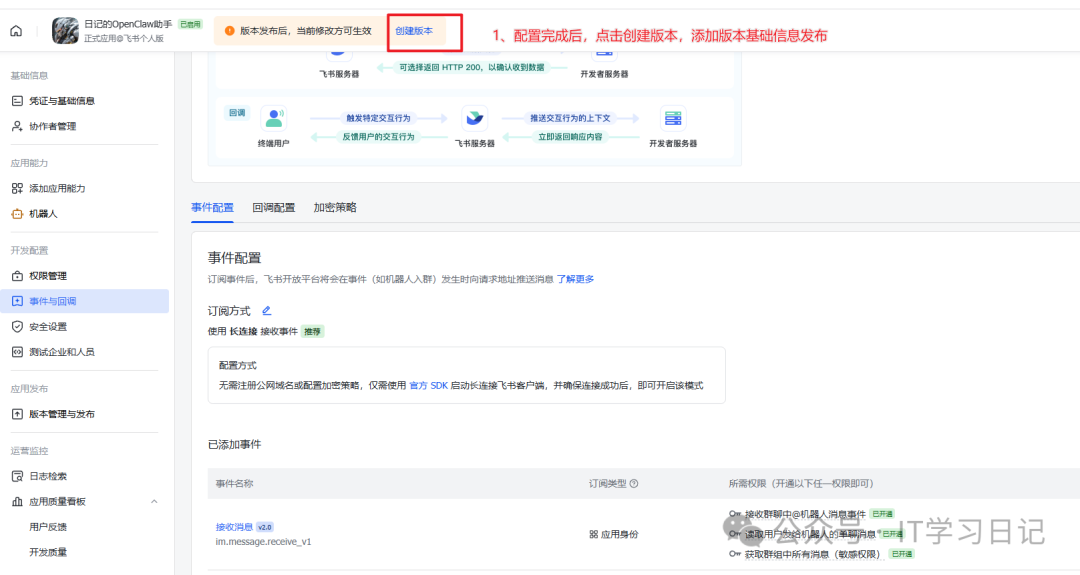This screenshot has width=1080, height=575.
Task: Select 事件与回调 in sidebar
Action: (84, 301)
